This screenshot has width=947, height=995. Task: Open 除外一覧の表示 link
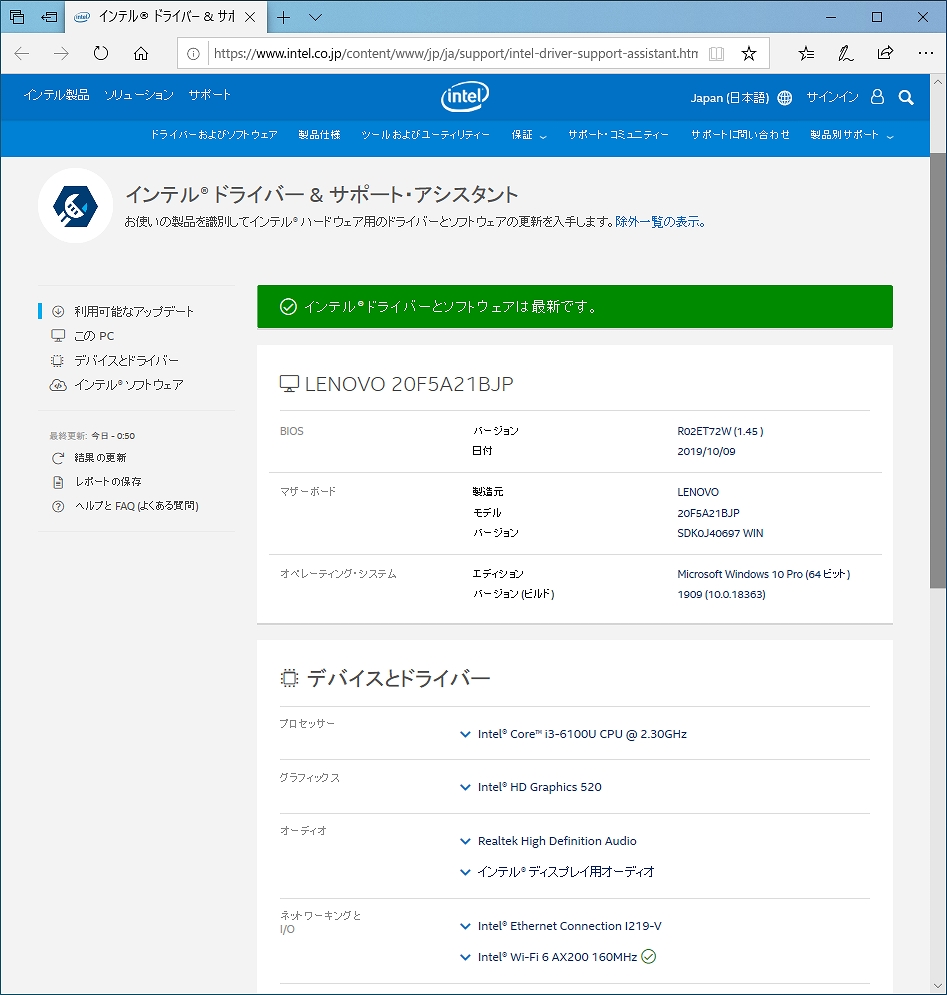pos(658,221)
